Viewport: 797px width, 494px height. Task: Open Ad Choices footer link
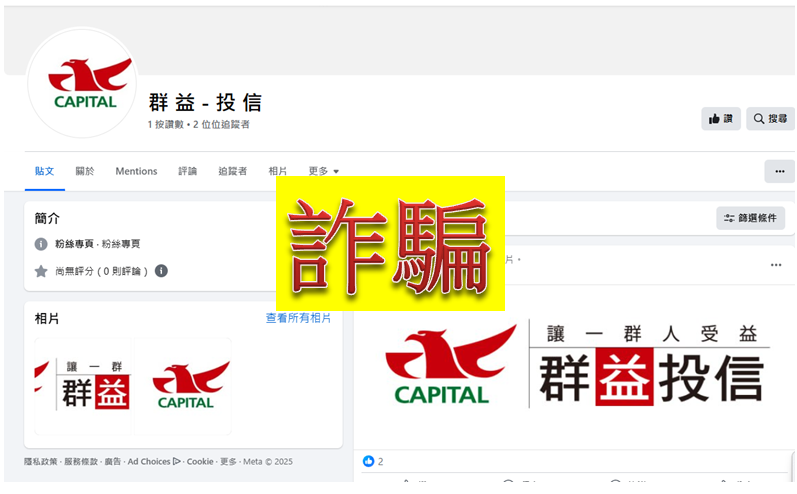[154, 461]
